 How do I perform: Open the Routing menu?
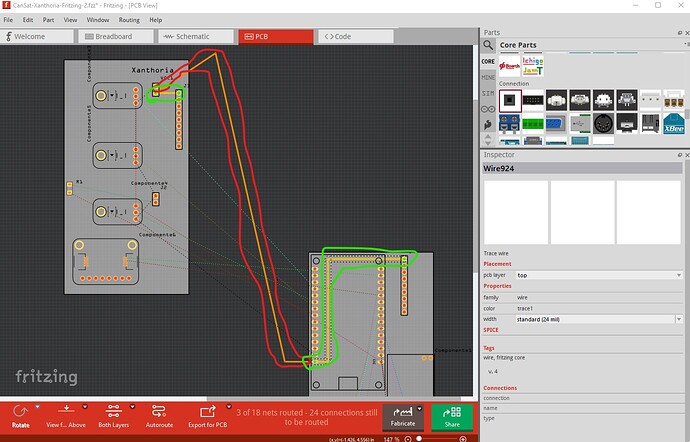pos(129,20)
